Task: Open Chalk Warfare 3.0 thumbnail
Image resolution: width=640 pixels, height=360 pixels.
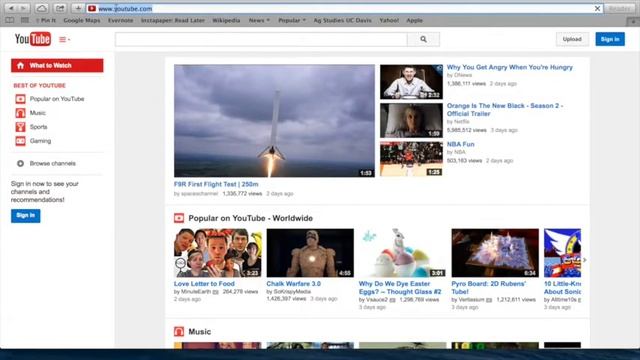Action: tap(310, 253)
